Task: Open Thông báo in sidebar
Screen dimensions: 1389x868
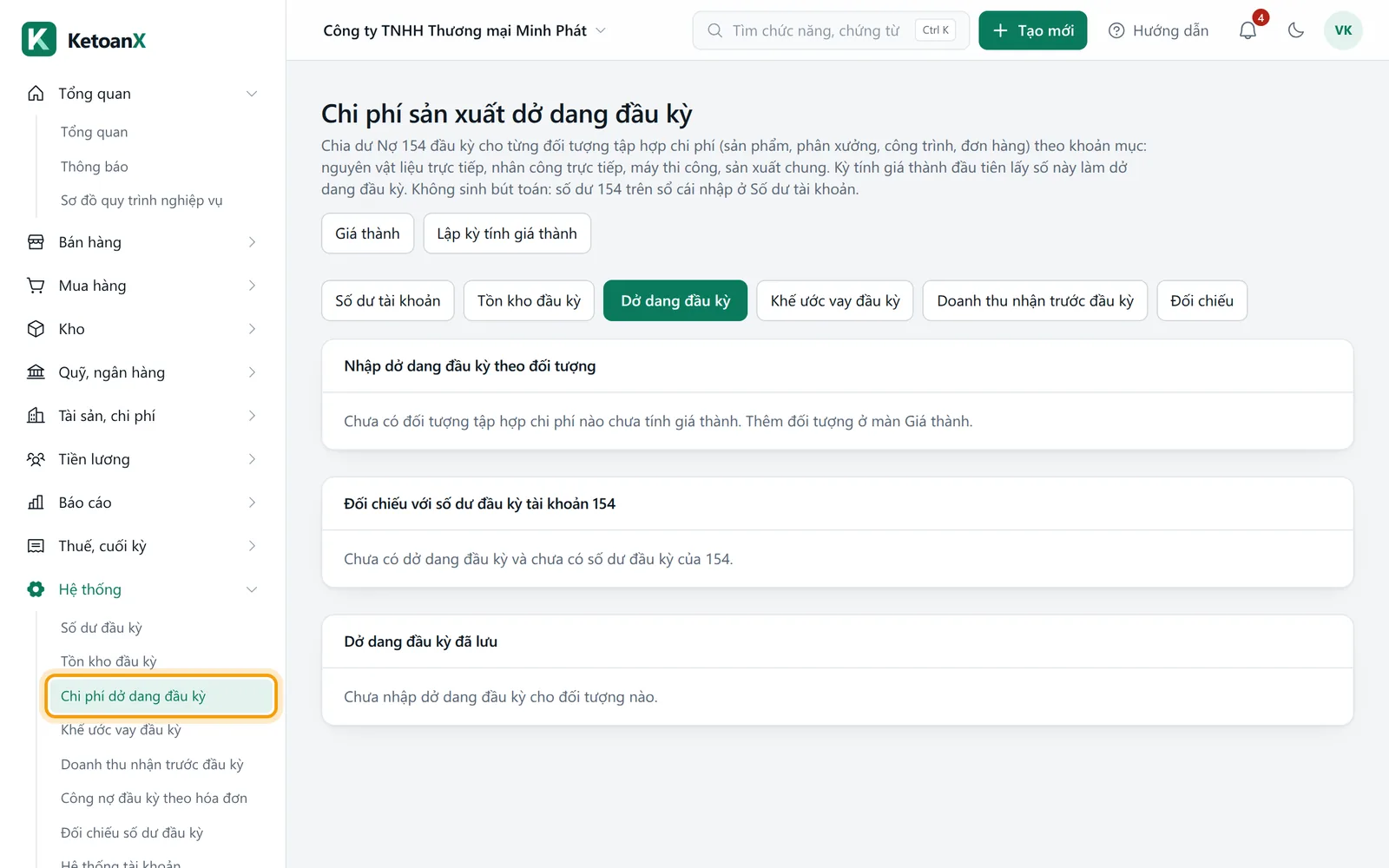Action: pos(95,166)
